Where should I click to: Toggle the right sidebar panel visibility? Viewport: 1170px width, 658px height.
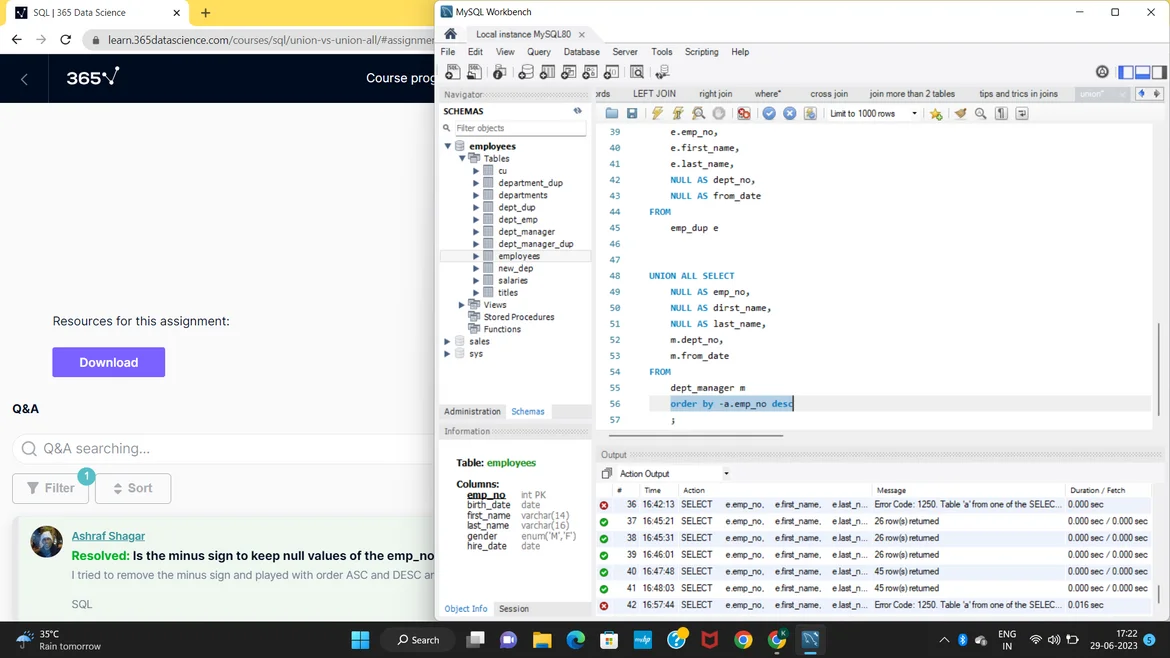pyautogui.click(x=1158, y=72)
